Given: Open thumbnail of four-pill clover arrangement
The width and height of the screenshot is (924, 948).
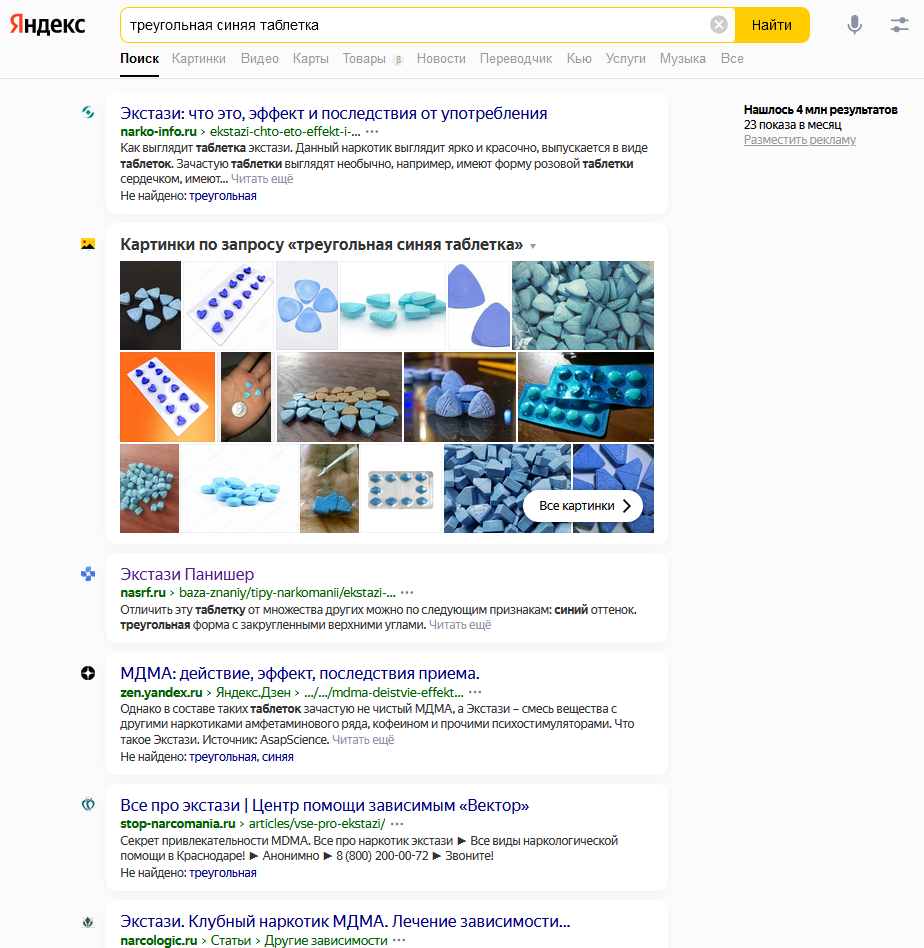Looking at the screenshot, I should click(307, 305).
